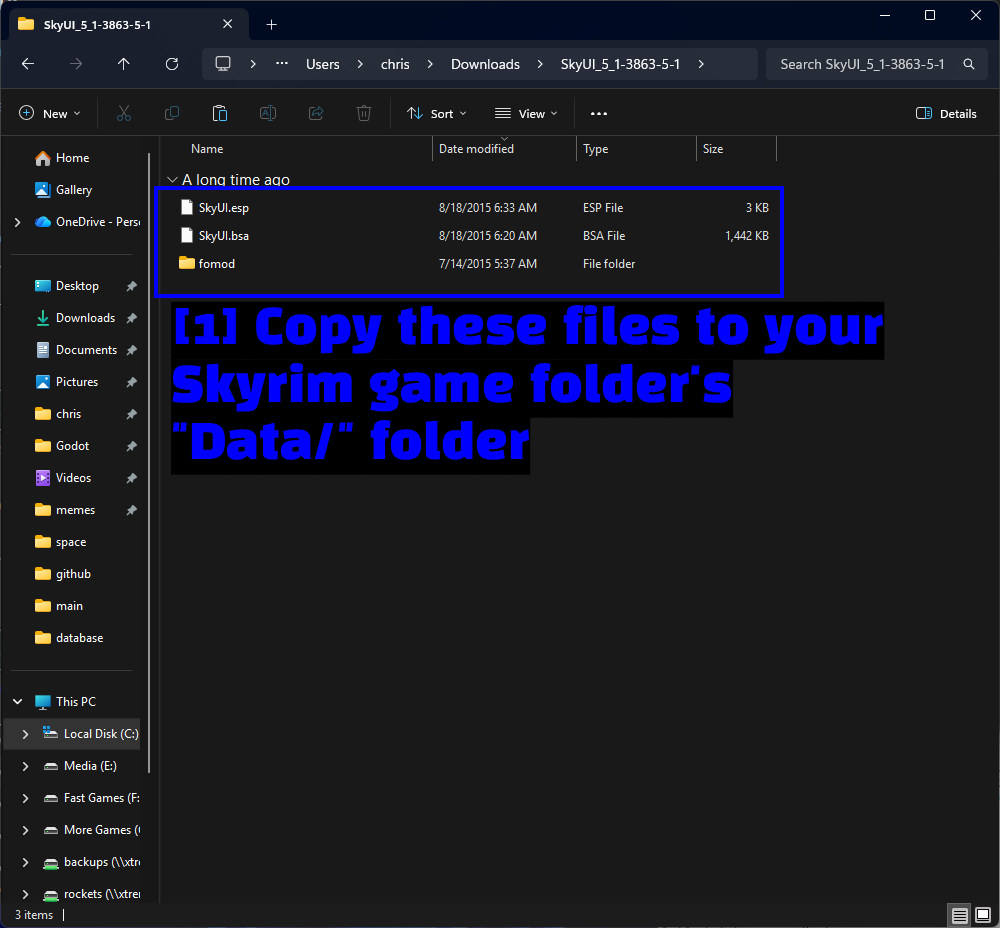Click the Delete trash icon

(364, 114)
